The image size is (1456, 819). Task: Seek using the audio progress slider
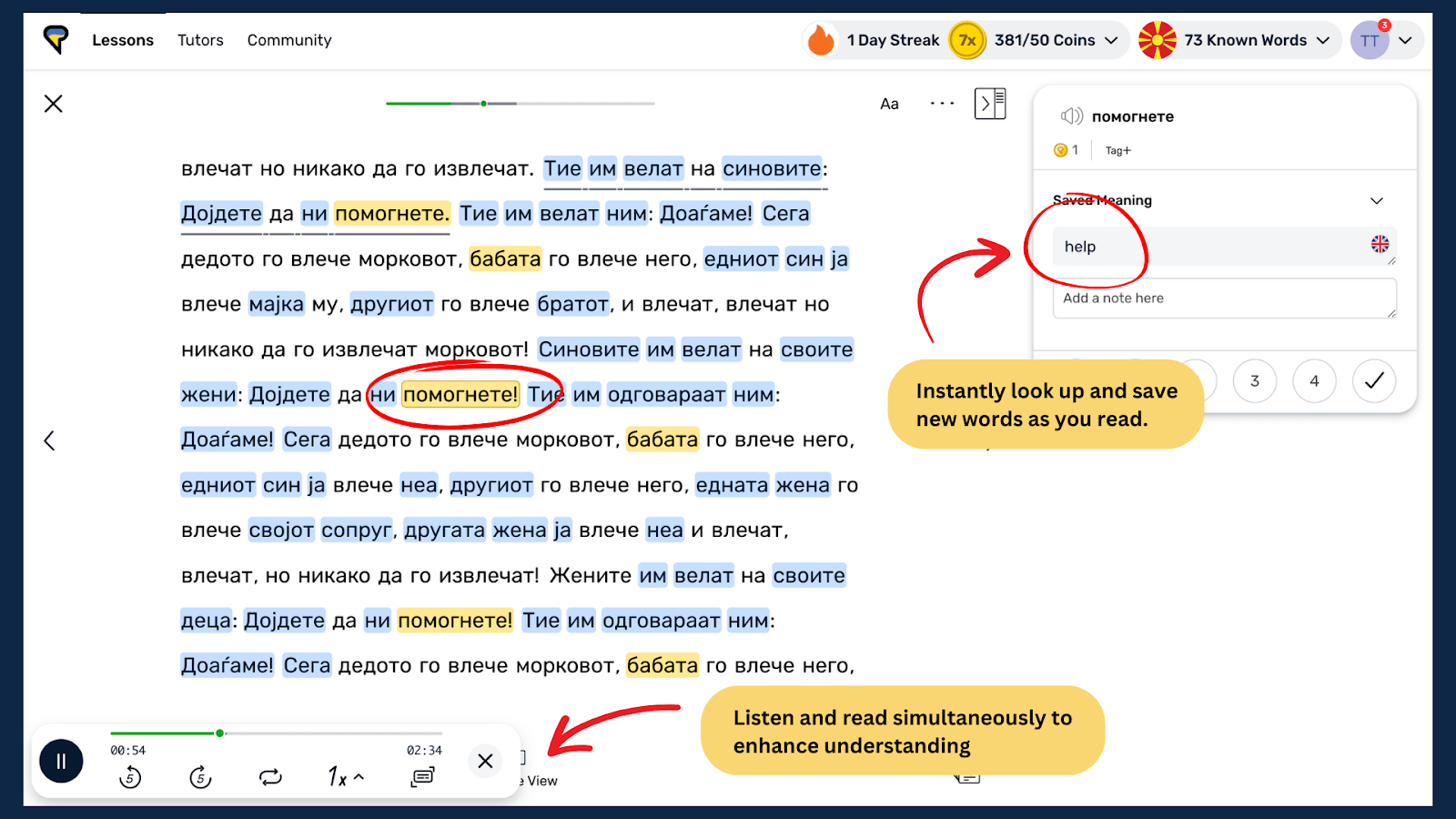[x=221, y=732]
